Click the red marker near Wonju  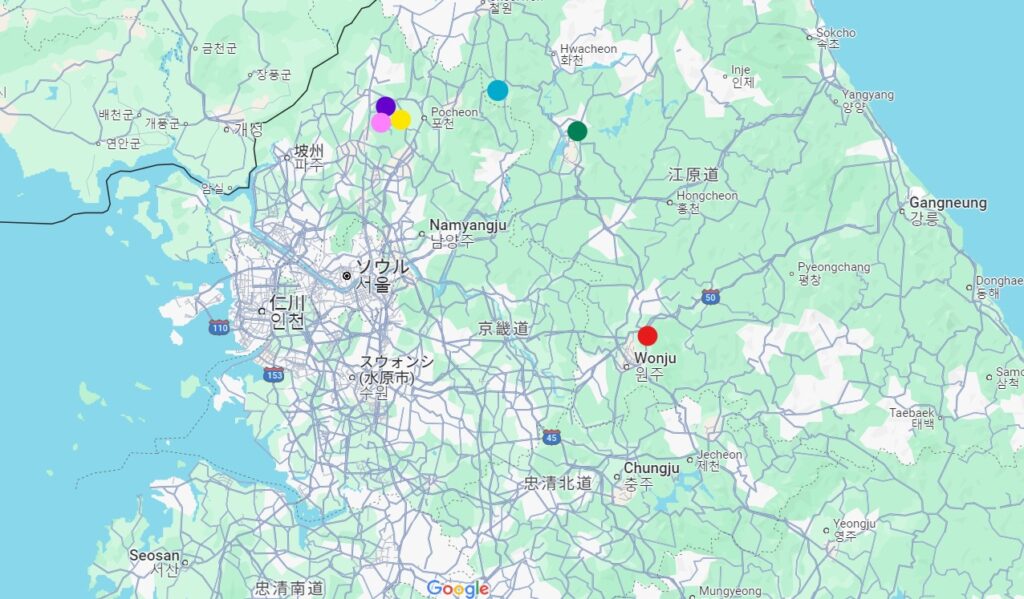(647, 336)
